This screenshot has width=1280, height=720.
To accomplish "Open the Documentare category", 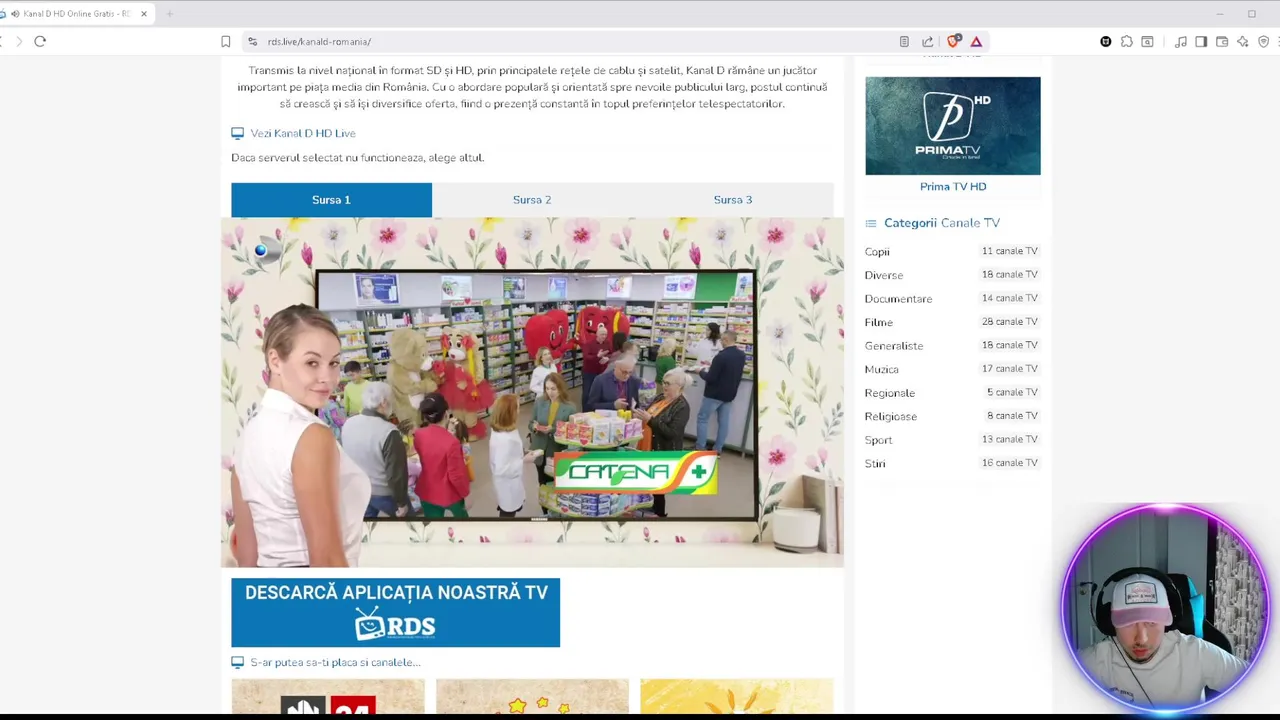I will pos(898,299).
